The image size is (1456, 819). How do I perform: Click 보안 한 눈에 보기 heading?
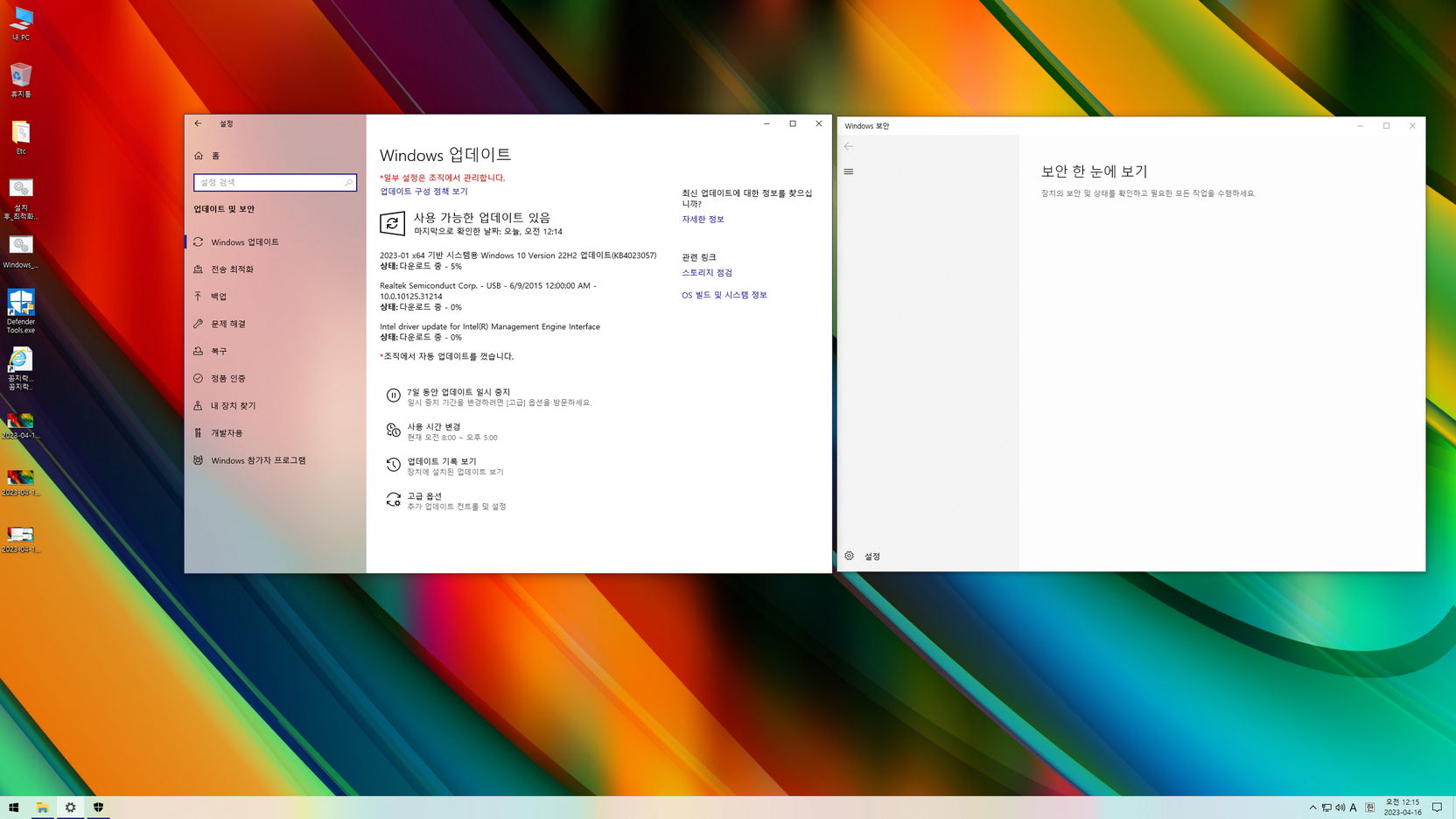1094,171
